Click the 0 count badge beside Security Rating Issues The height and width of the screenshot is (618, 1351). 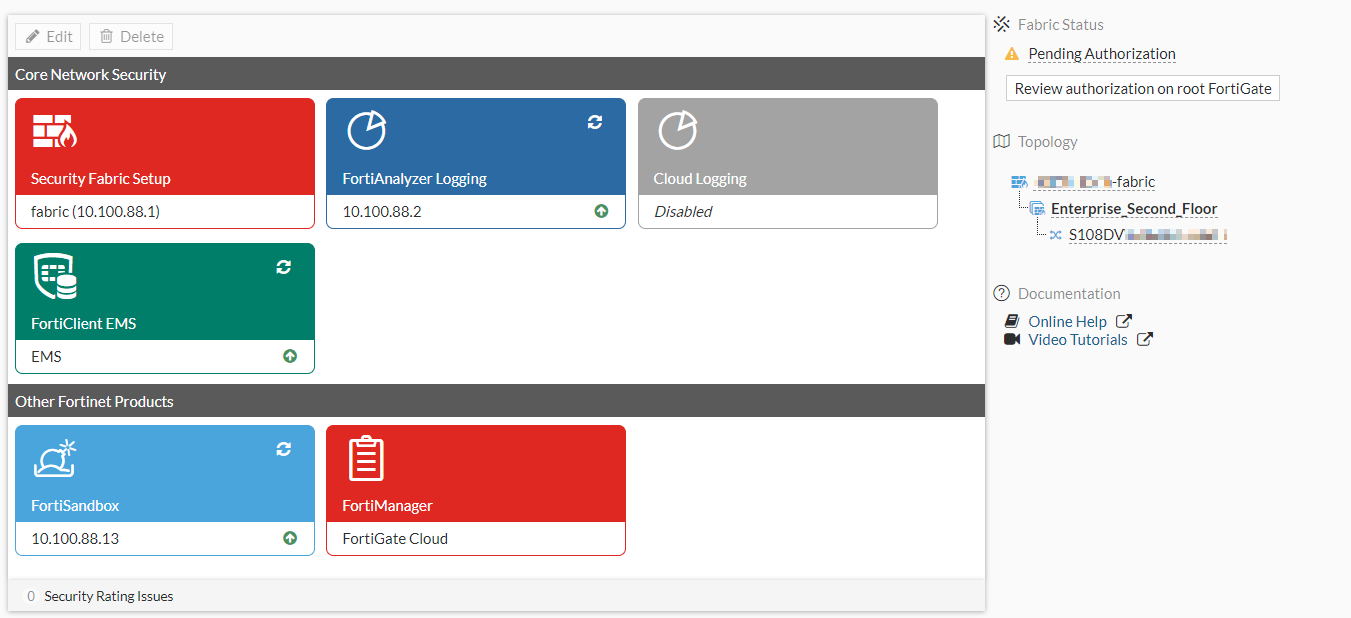[x=31, y=596]
